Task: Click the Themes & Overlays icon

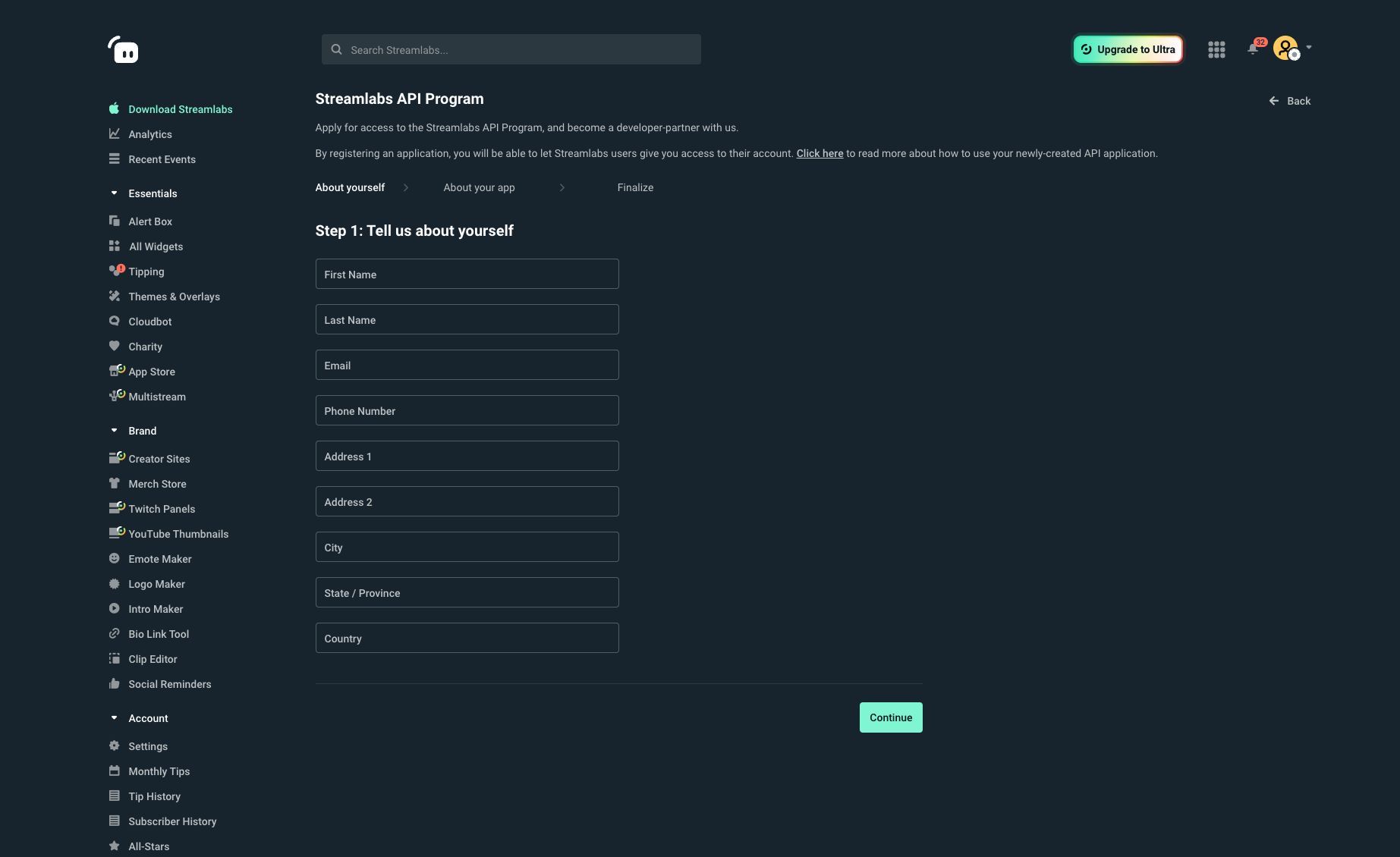Action: pos(114,296)
